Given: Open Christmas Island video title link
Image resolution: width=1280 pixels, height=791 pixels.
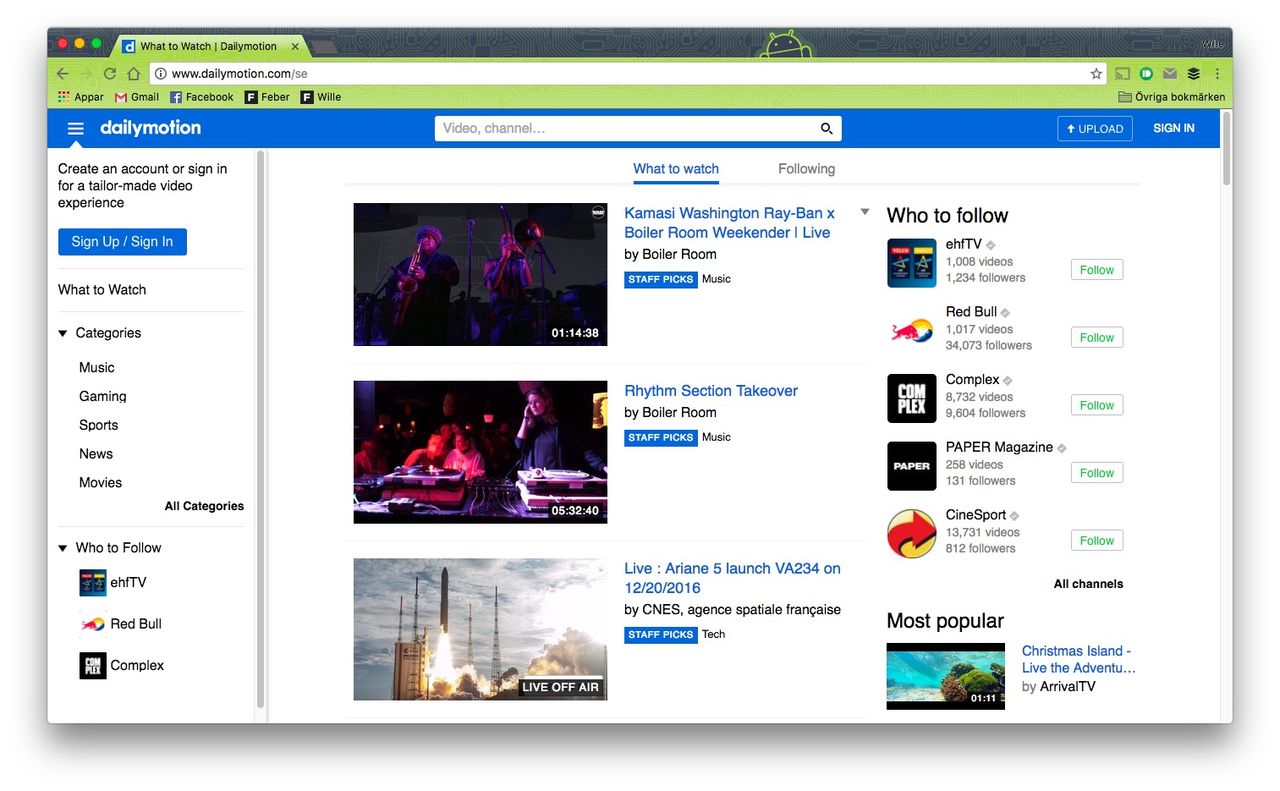Looking at the screenshot, I should pos(1079,659).
